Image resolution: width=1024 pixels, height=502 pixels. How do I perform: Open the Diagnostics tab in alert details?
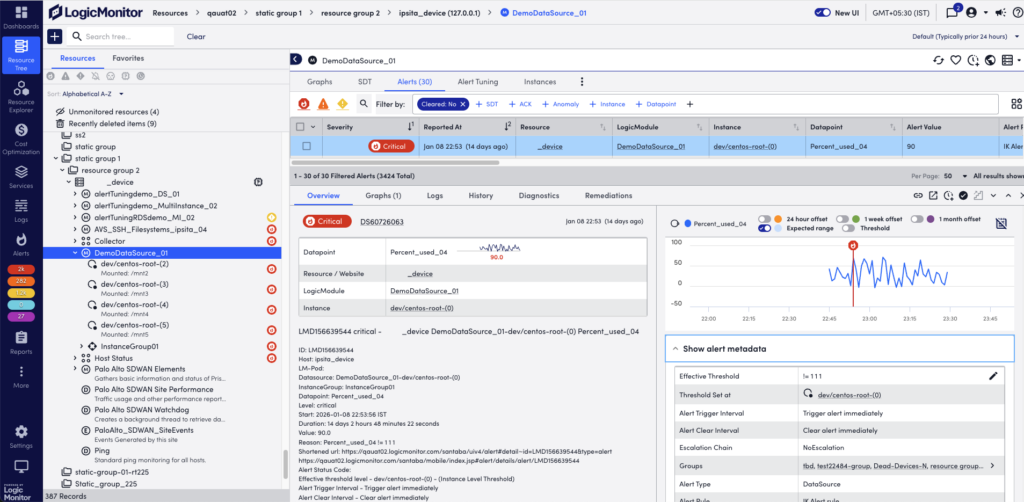[x=539, y=196]
